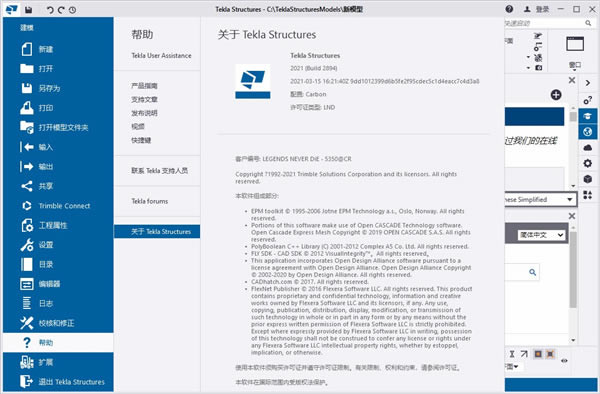Screen dimensions: 600x394
Task: Click the quick launch search field
Action: pos(543,23)
